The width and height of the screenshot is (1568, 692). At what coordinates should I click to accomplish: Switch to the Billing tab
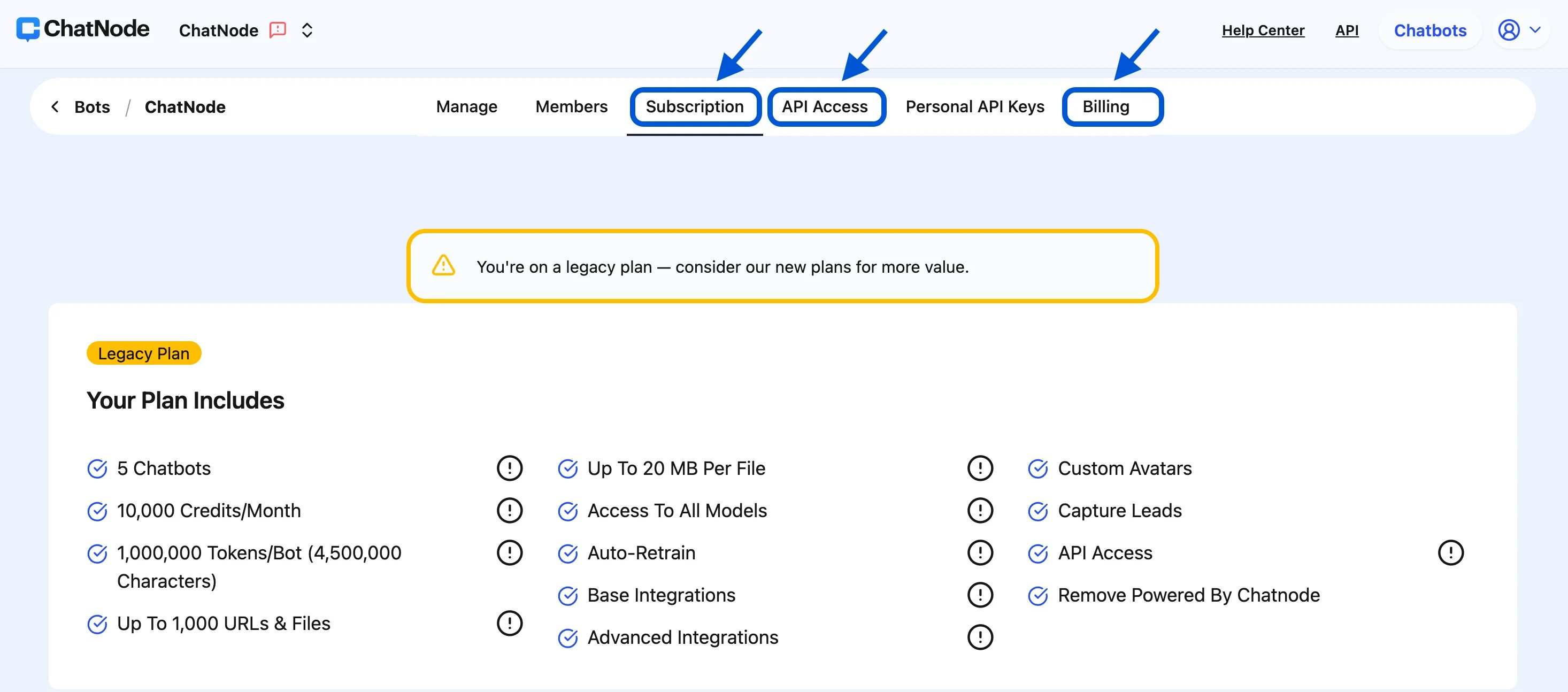(x=1106, y=106)
